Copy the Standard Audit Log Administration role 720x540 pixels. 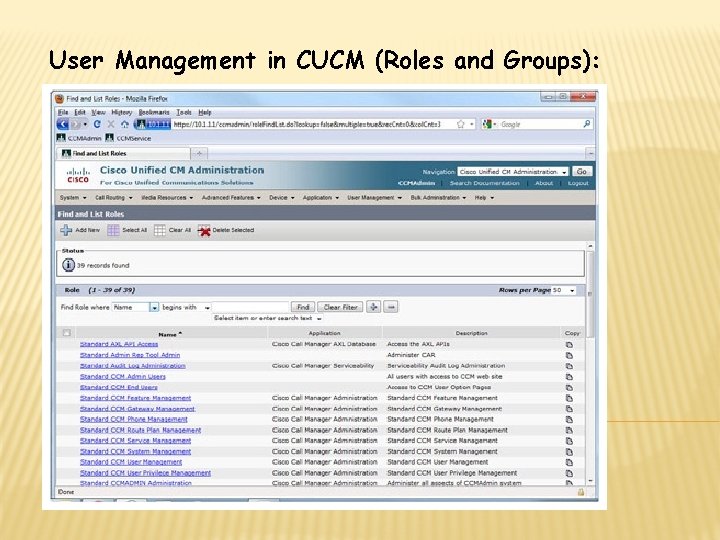click(569, 366)
